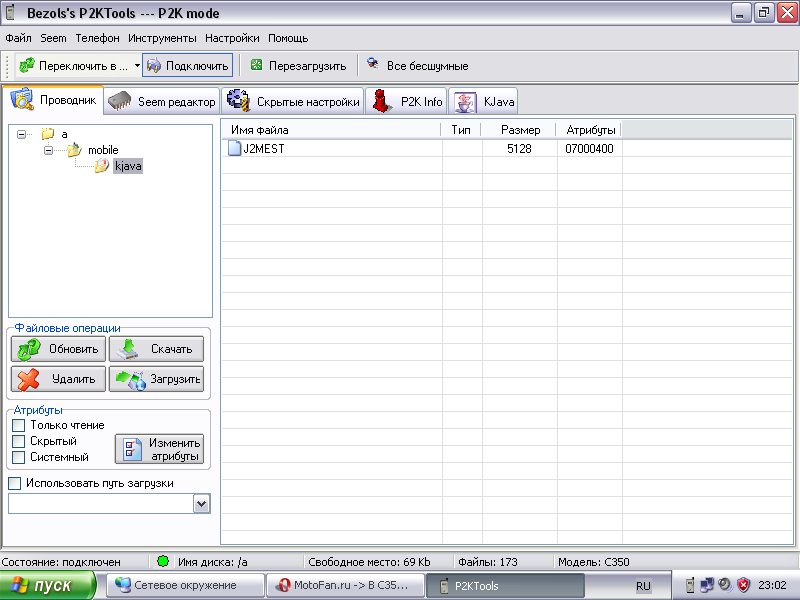Click the kjava folder icon

tap(102, 165)
